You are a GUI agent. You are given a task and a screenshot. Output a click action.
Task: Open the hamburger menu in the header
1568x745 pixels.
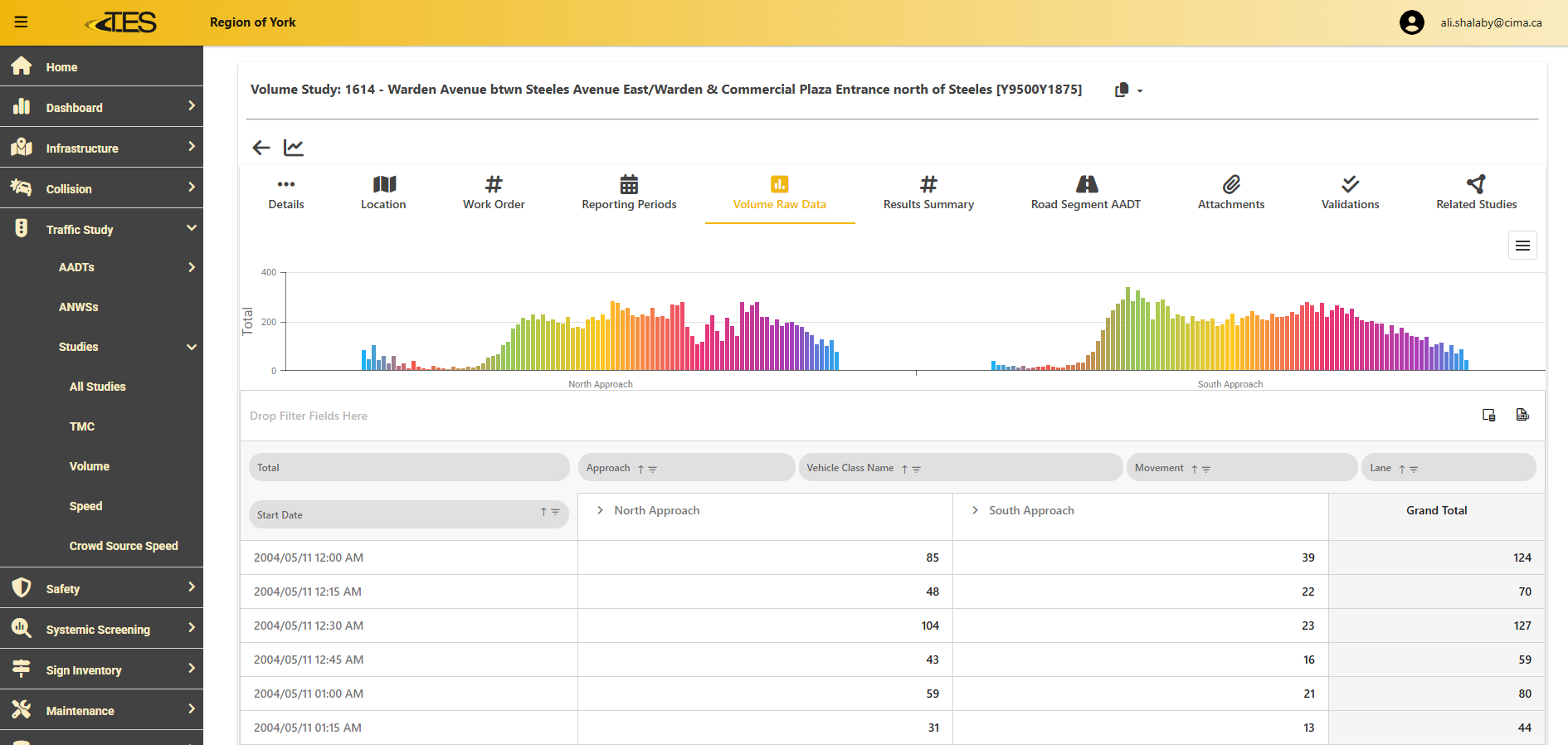[22, 22]
